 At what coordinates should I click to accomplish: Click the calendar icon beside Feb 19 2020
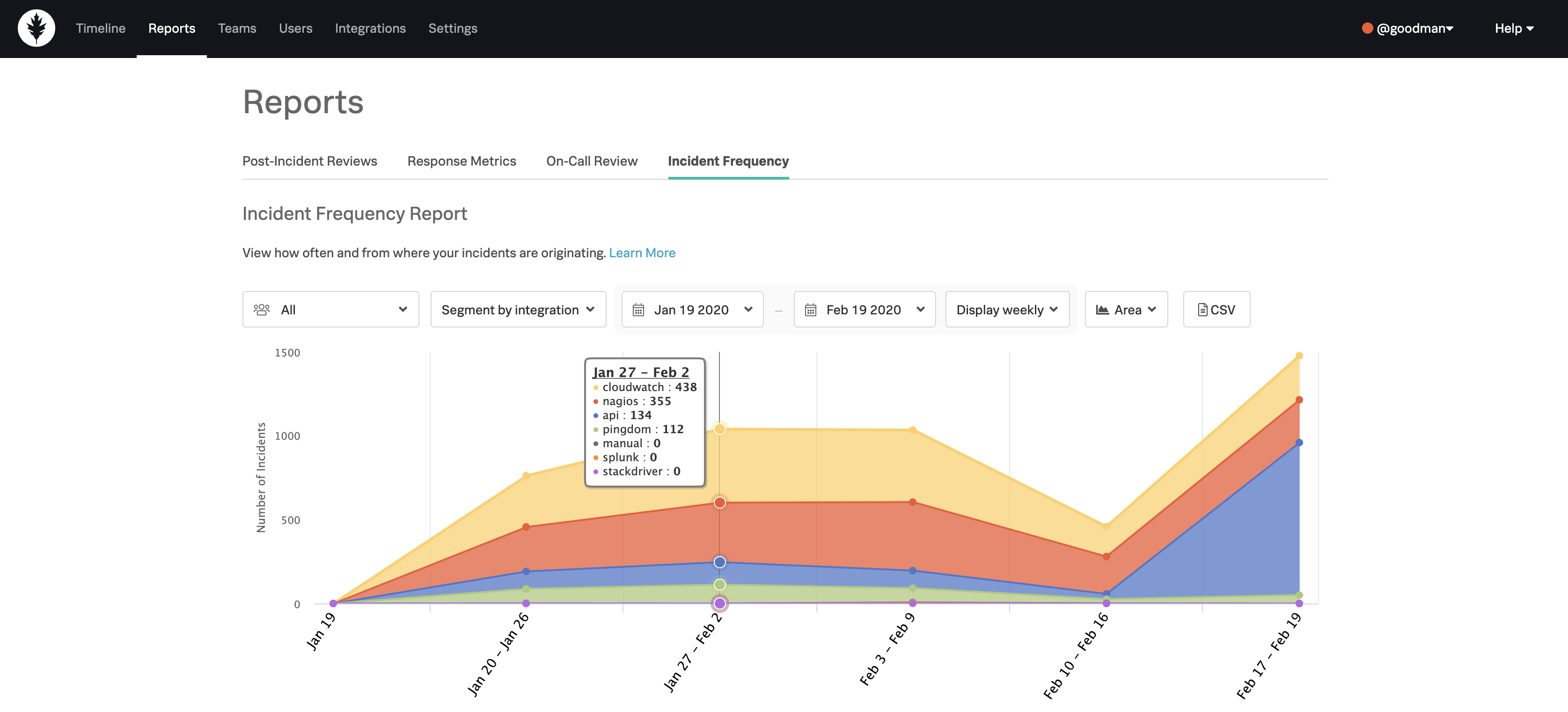point(810,310)
